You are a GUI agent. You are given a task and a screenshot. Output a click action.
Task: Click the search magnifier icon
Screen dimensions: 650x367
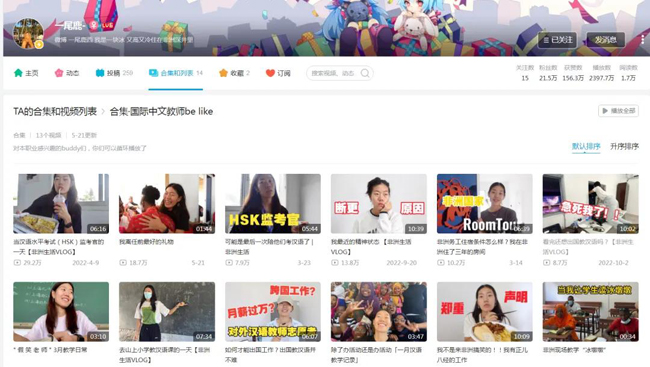(365, 73)
